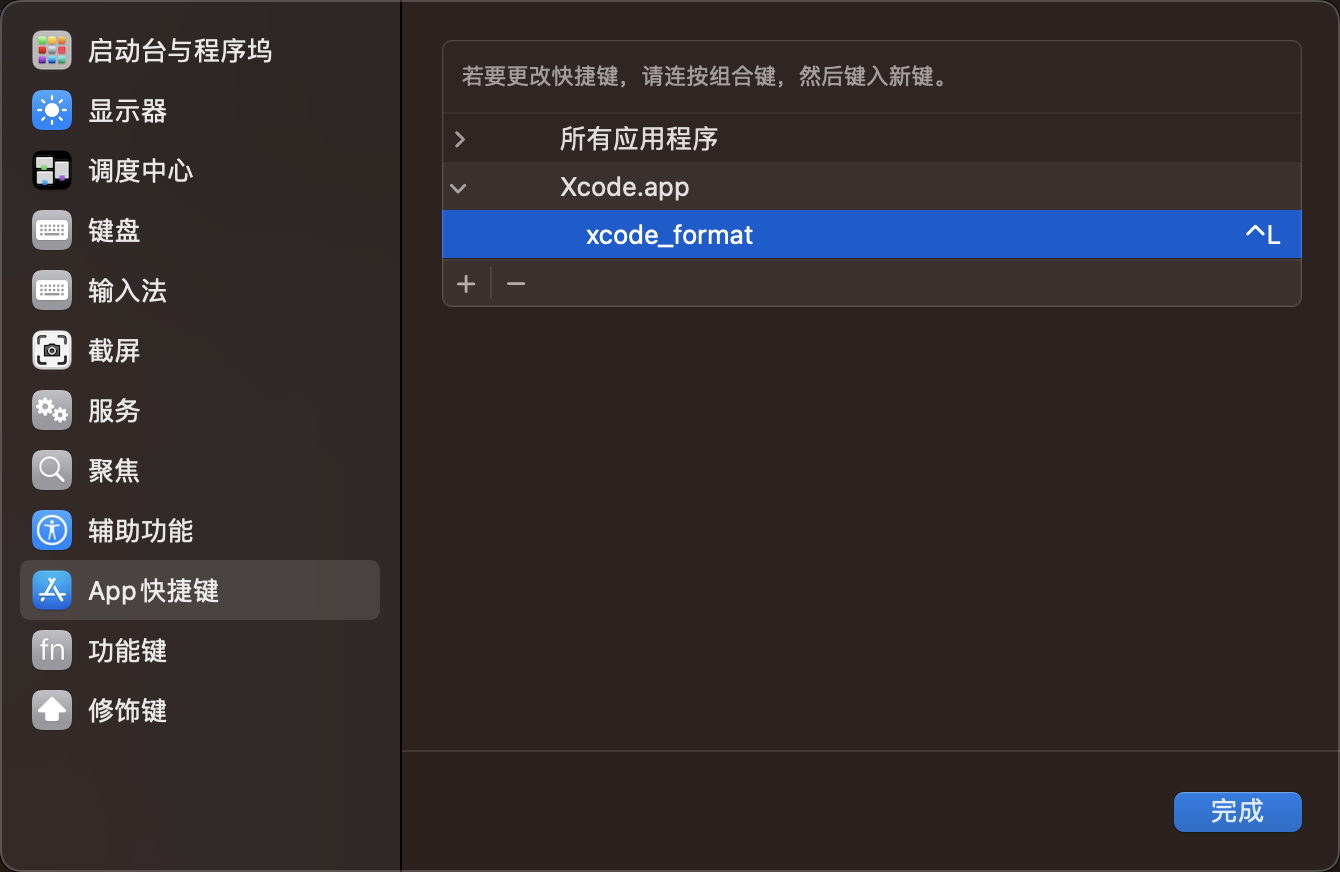Screen dimensions: 1340x872
Task: Switch to 输入法 section
Action: click(x=127, y=291)
